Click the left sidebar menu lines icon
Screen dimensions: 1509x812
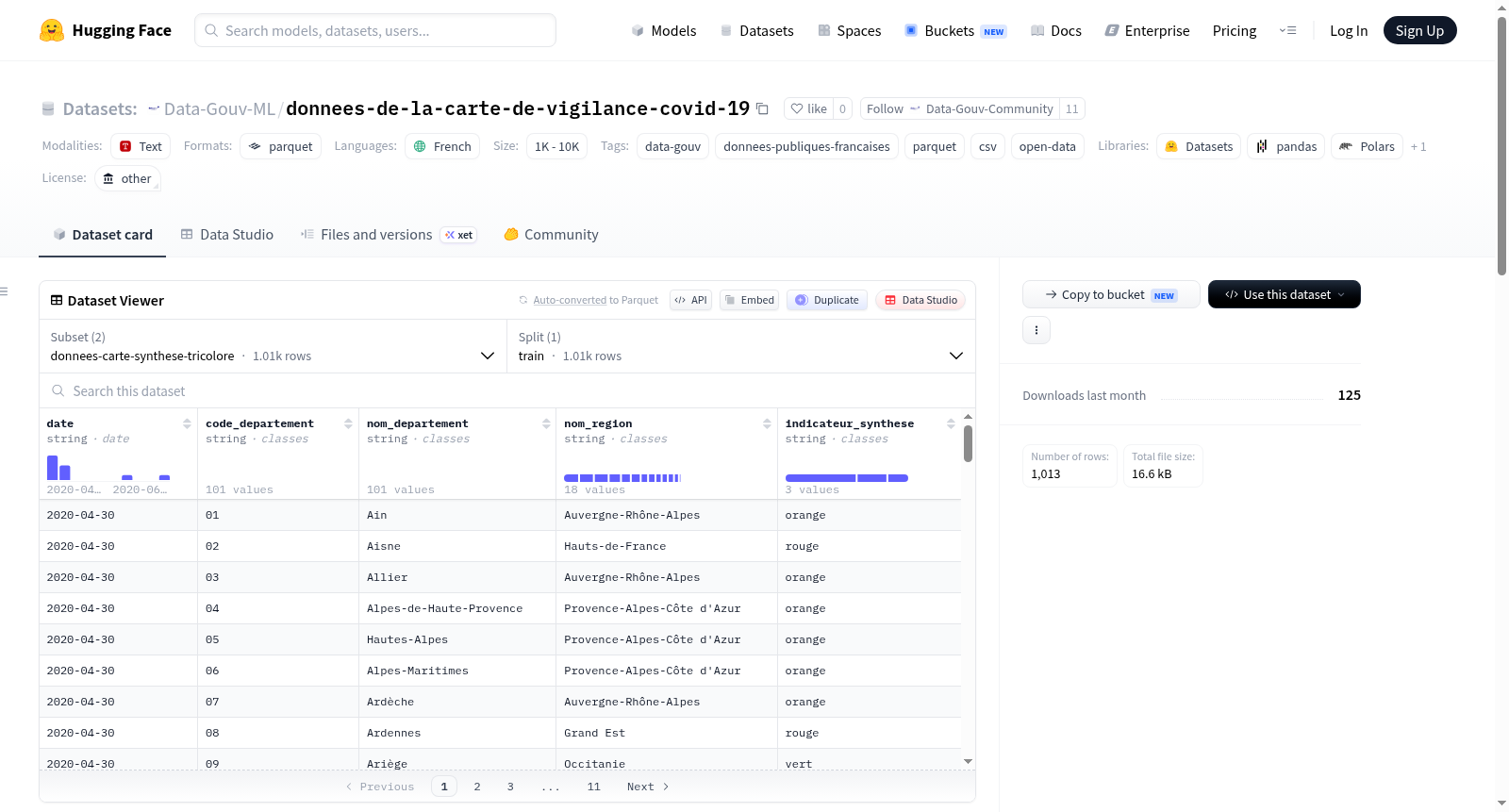pos(4,291)
